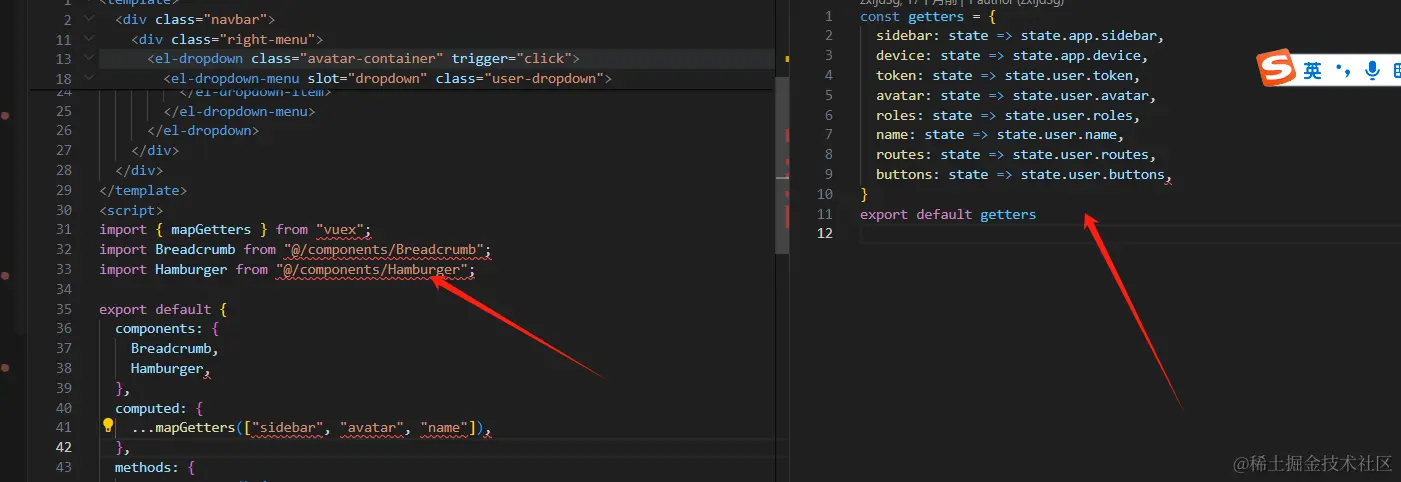Jump to sticky line div class="right-menu"

pyautogui.click(x=227, y=40)
